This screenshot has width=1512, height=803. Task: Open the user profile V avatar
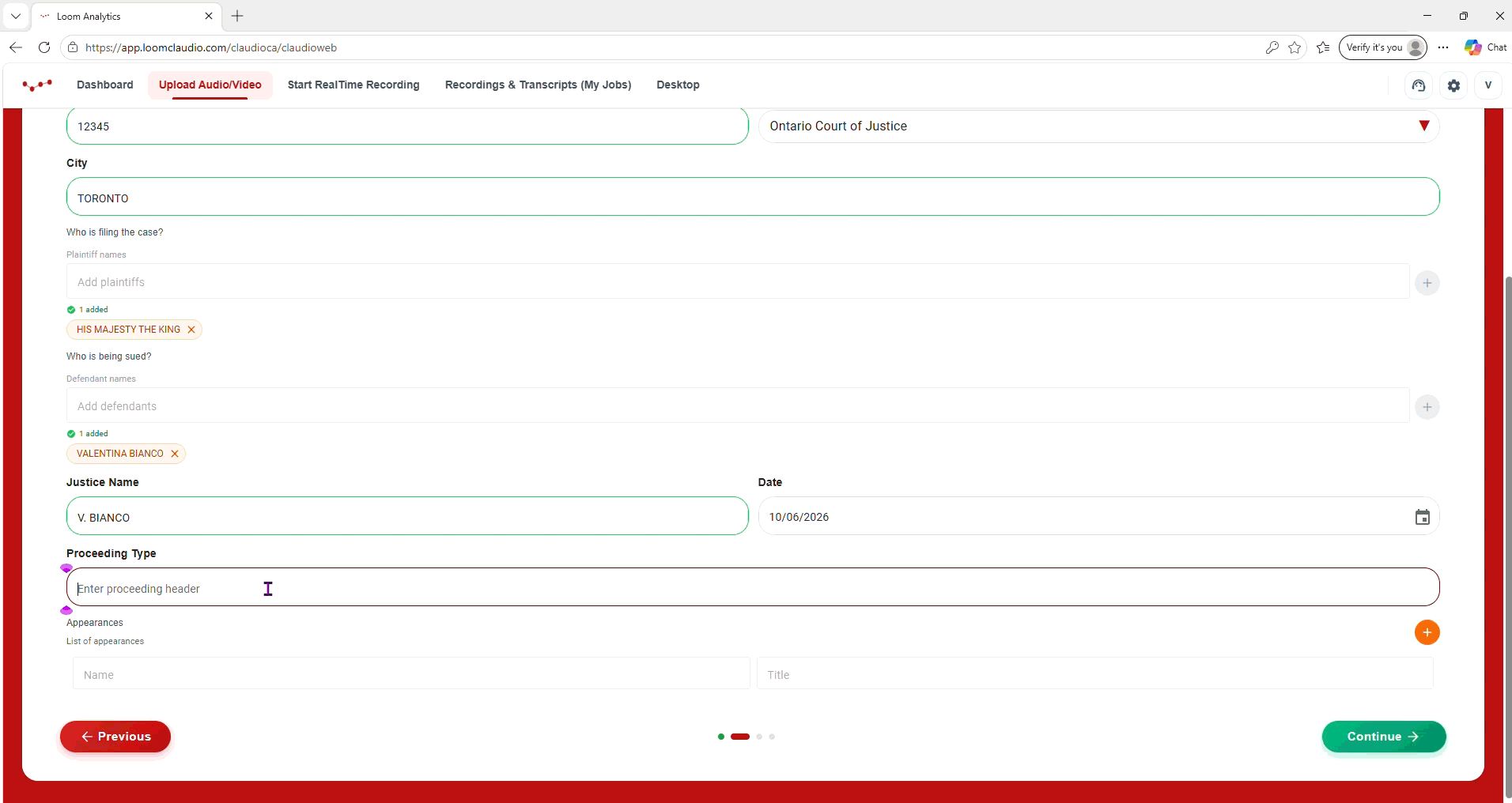click(1487, 85)
